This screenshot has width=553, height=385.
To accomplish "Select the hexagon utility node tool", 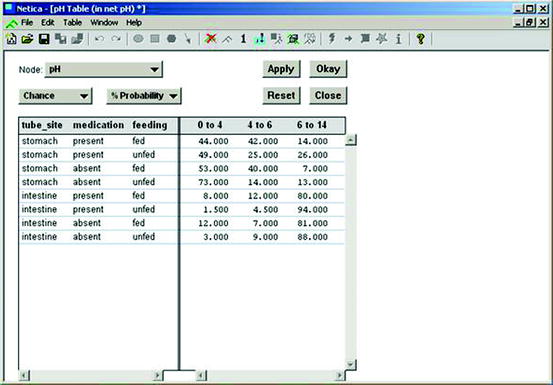I will (x=171, y=39).
